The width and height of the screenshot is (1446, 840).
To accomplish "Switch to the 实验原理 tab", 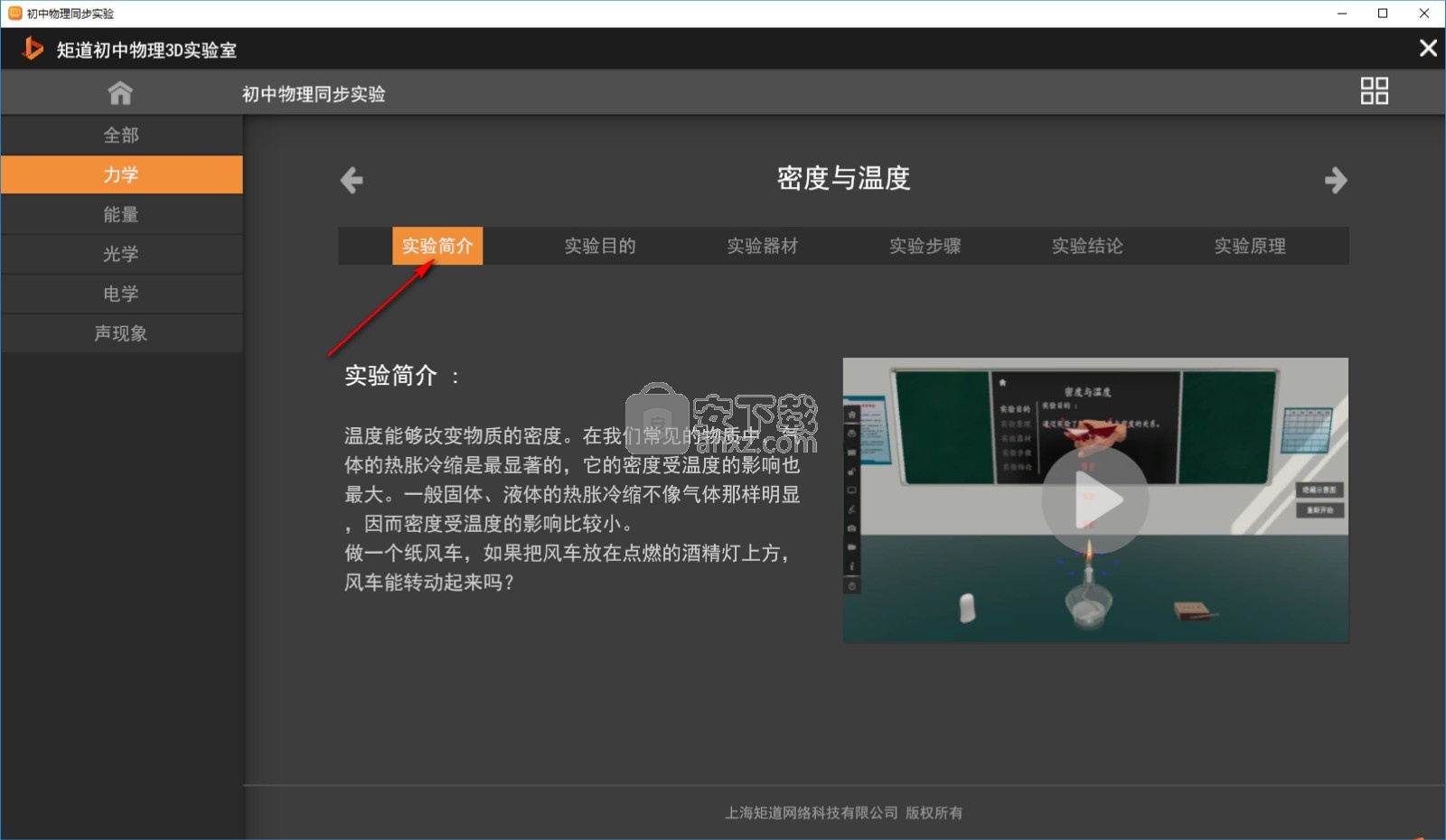I will pos(1250,246).
